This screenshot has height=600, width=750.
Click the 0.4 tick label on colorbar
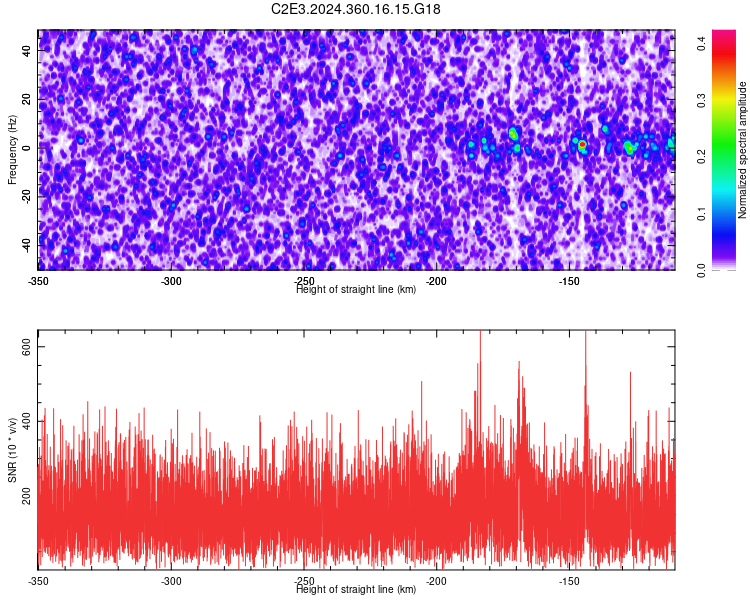click(701, 44)
